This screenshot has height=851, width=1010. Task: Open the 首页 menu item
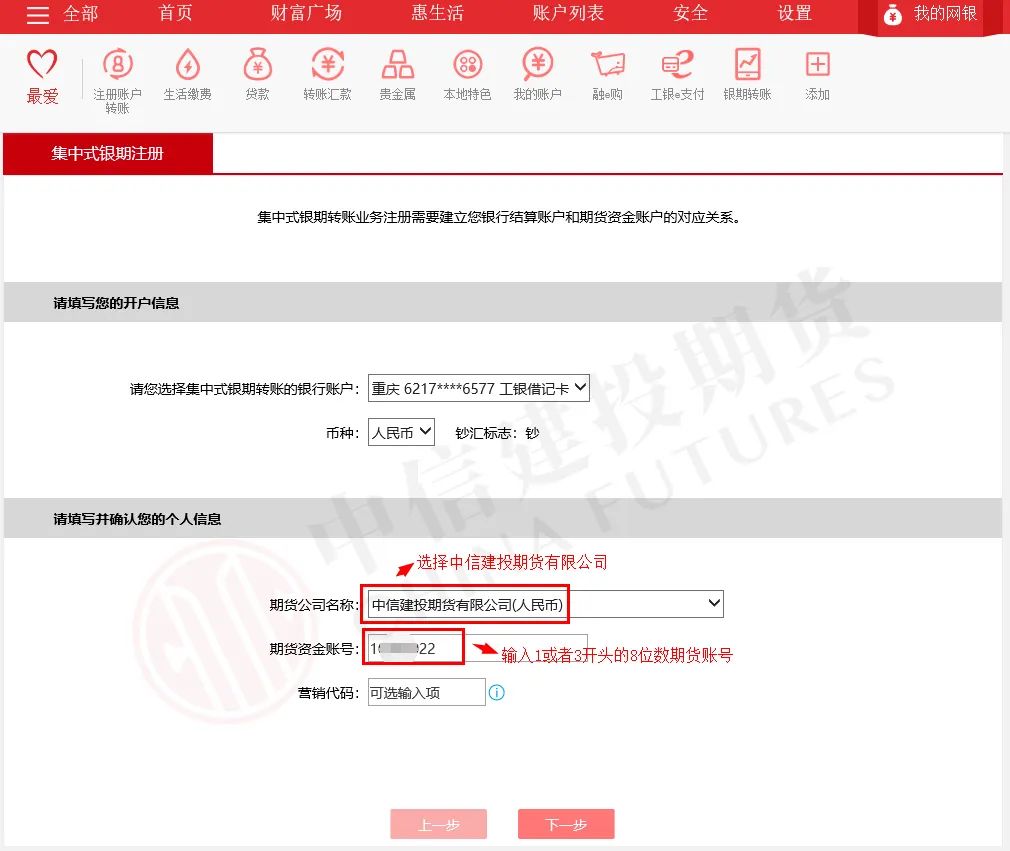[175, 13]
